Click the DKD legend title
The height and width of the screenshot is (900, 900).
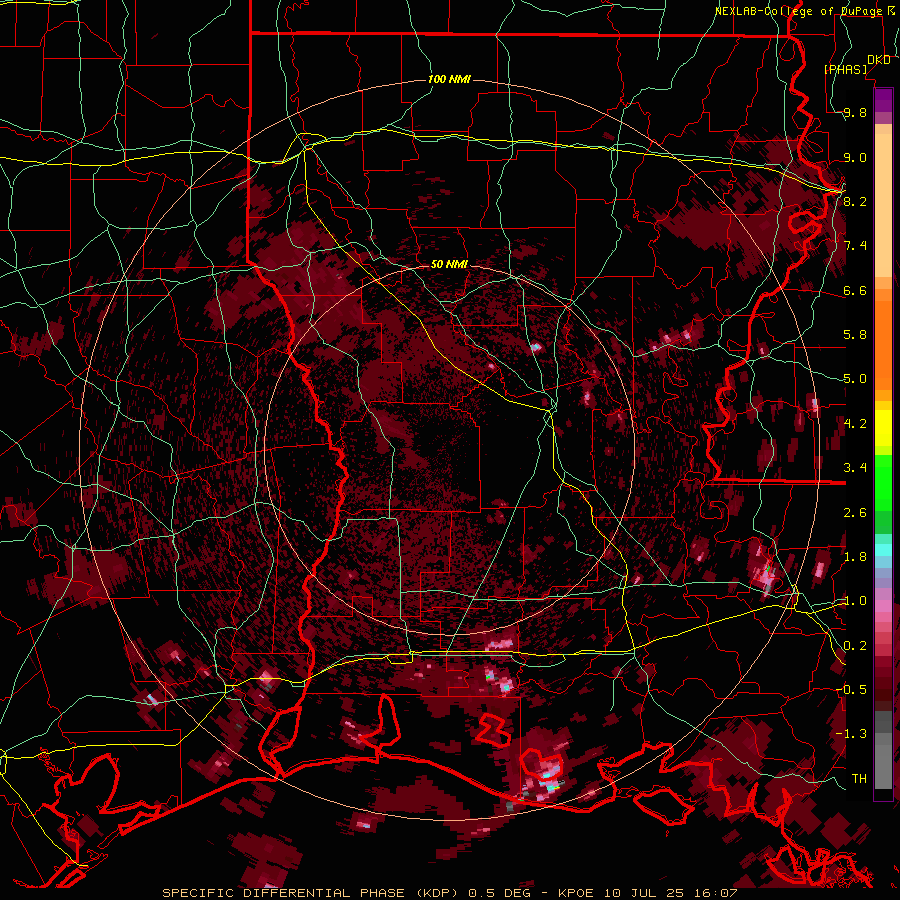click(878, 60)
